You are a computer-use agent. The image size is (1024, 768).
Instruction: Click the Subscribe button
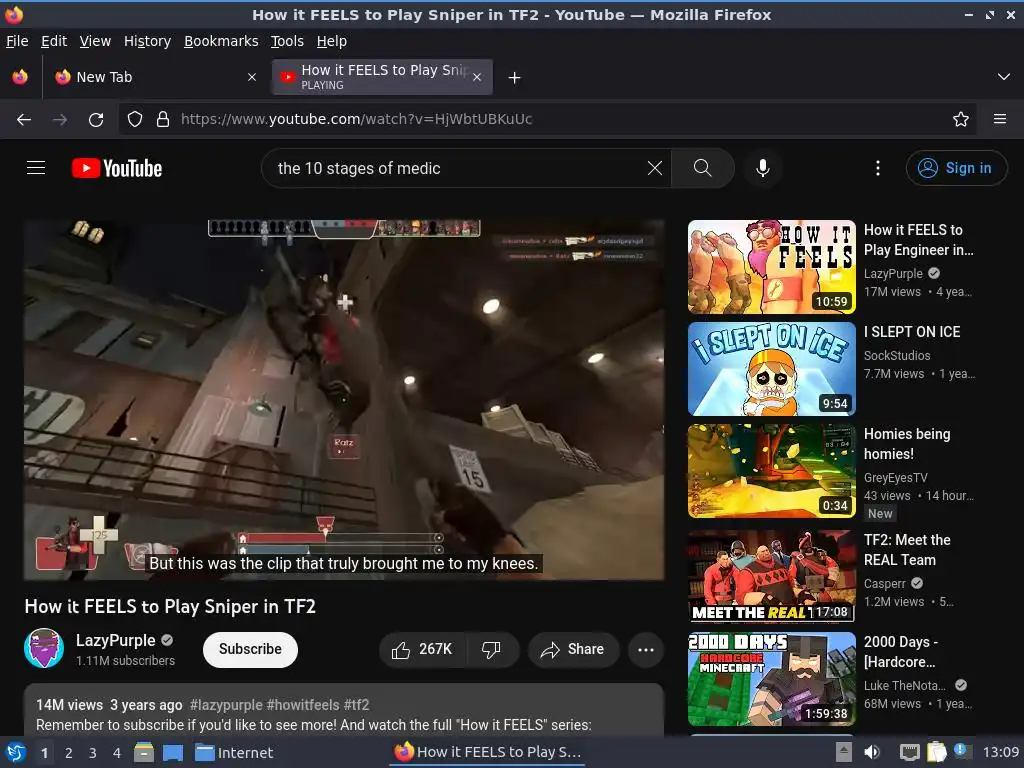pos(250,649)
